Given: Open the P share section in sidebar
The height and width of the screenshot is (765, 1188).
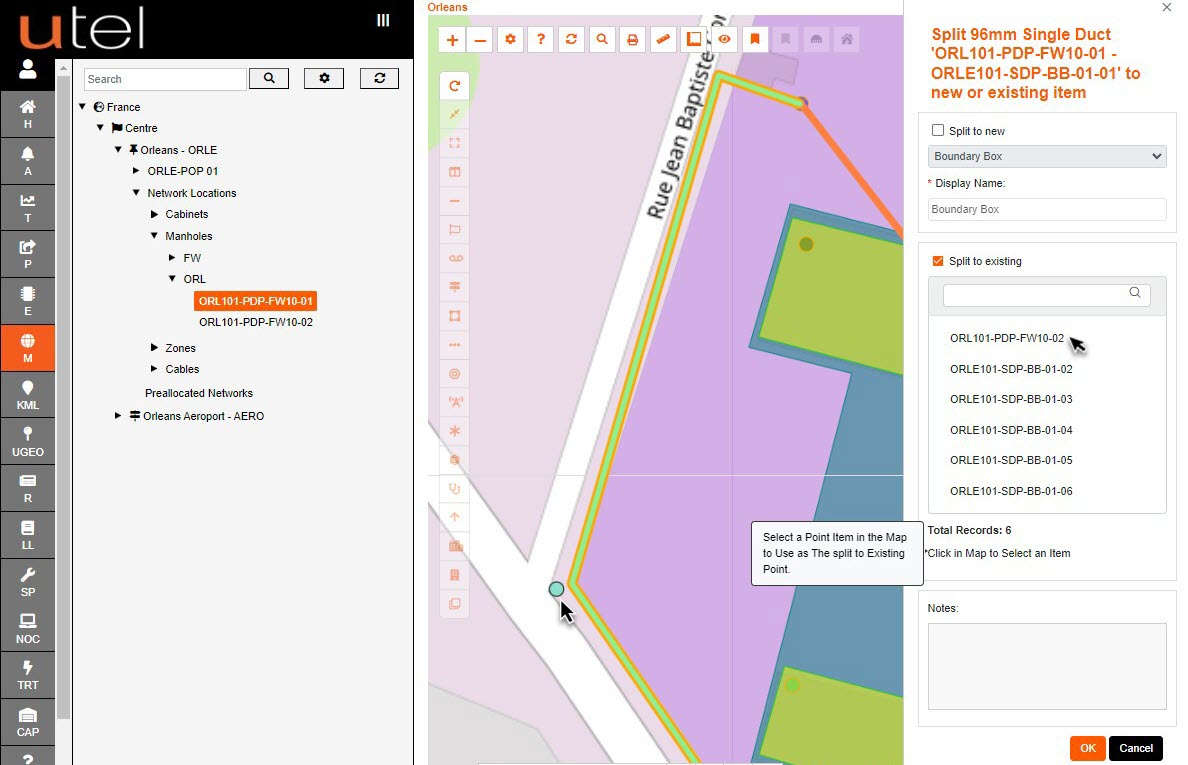Looking at the screenshot, I should pyautogui.click(x=28, y=254).
